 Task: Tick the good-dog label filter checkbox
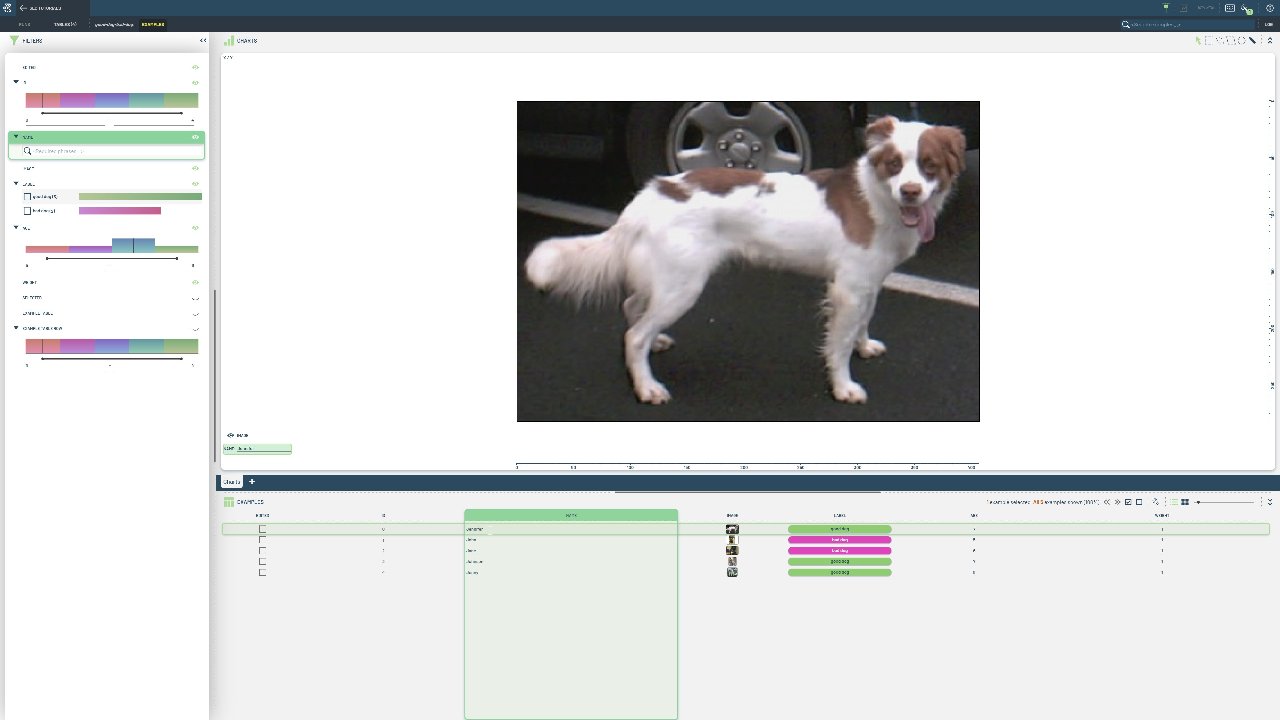coord(27,196)
